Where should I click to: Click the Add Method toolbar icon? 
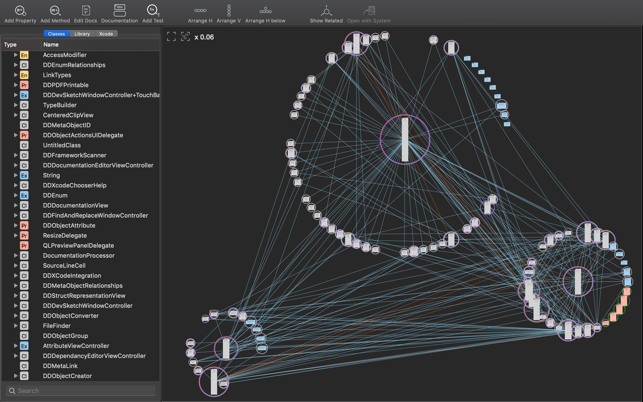pyautogui.click(x=55, y=10)
